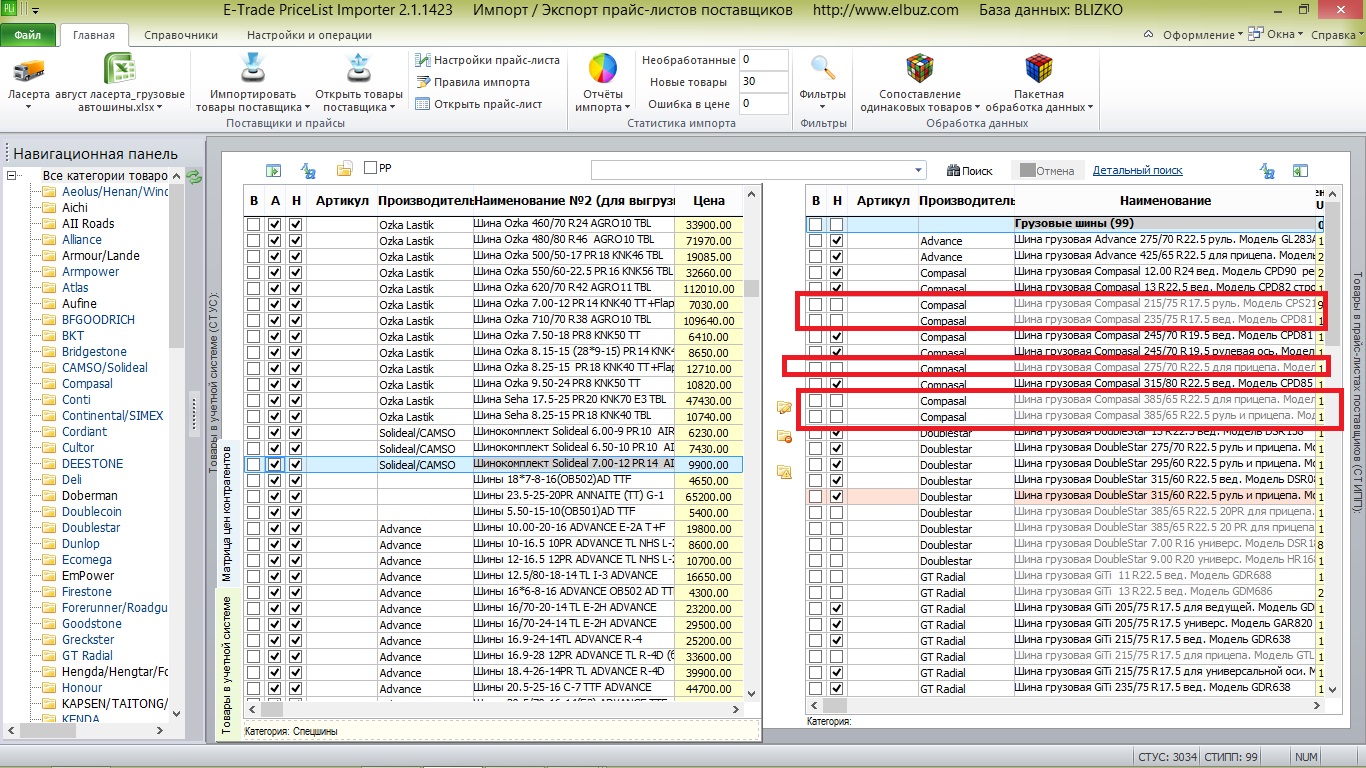Click the Excel export icon above the right table

[x=1300, y=171]
